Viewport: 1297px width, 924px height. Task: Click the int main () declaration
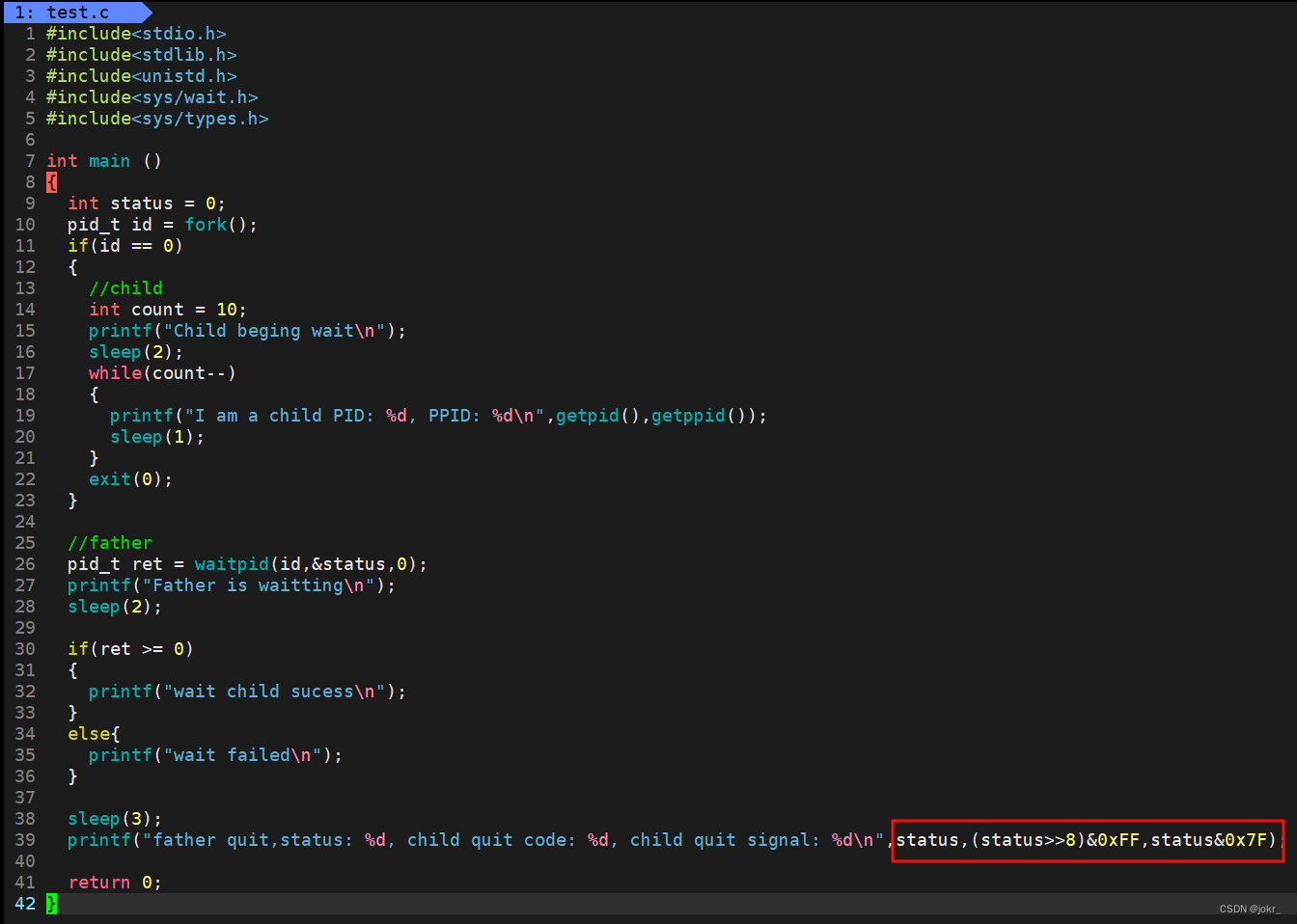[104, 161]
